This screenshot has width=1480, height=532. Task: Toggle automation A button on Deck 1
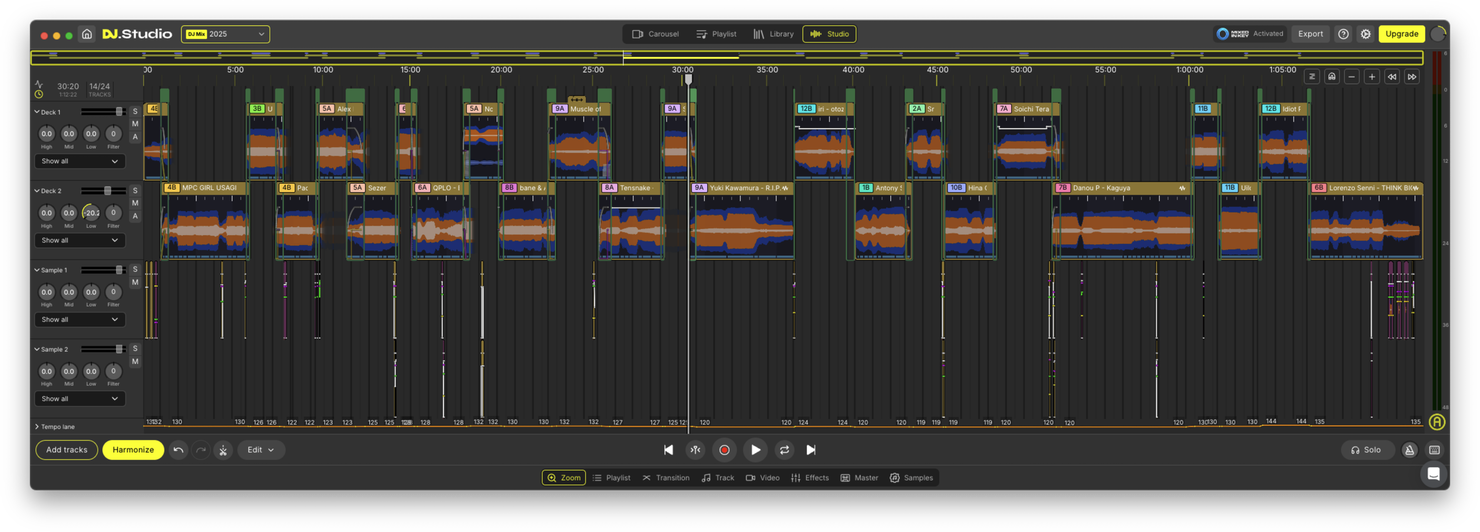coord(135,137)
